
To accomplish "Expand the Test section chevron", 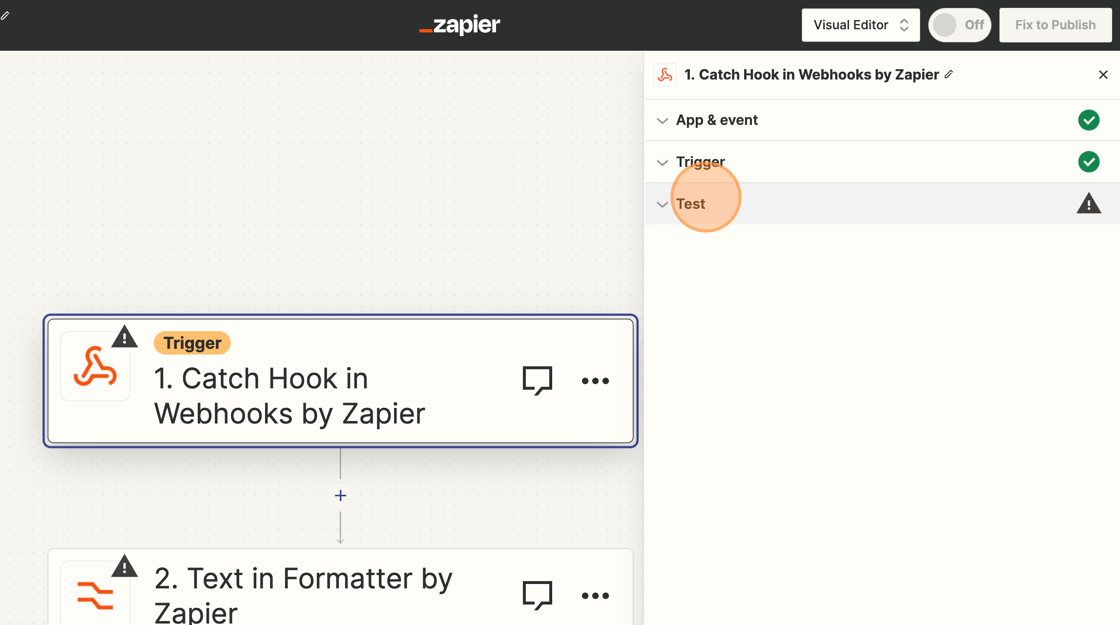I will tap(662, 204).
